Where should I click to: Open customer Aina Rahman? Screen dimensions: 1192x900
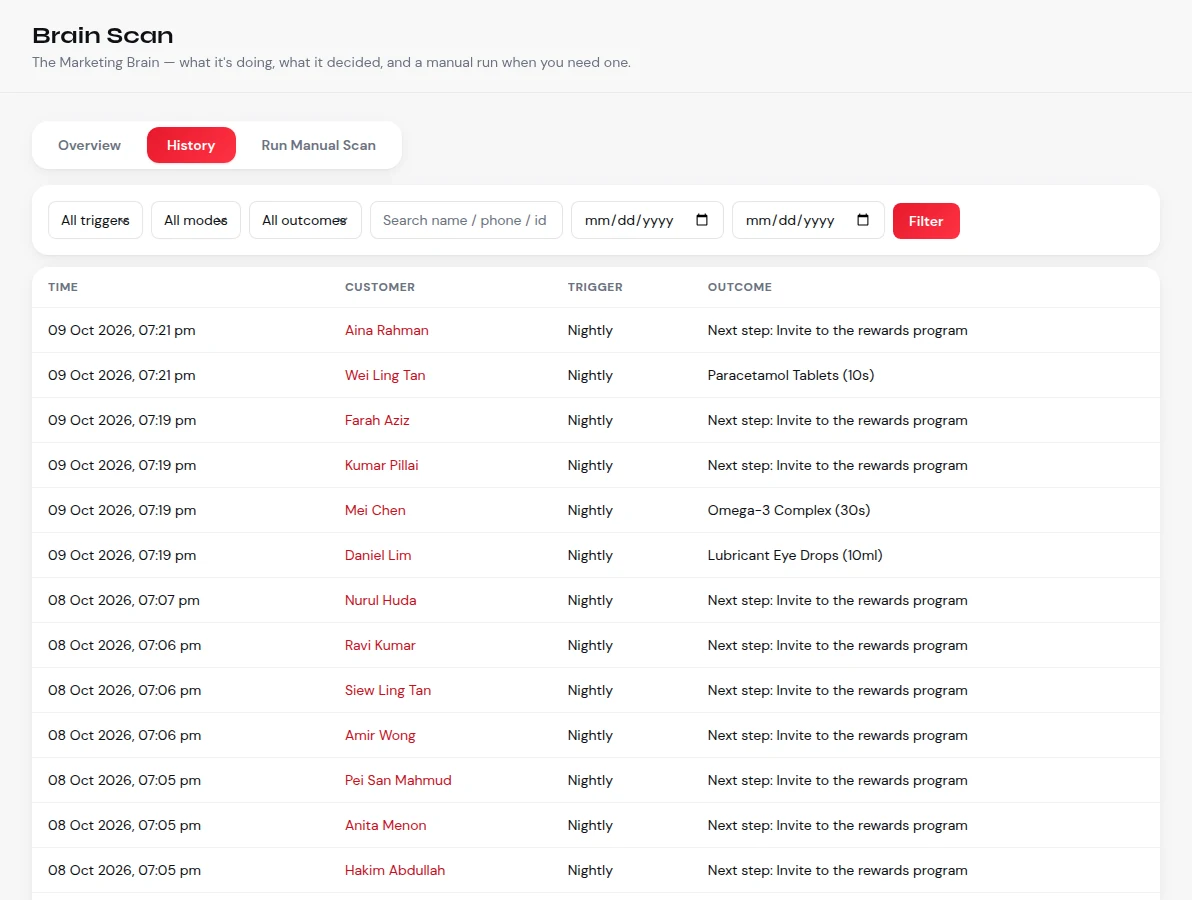386,330
